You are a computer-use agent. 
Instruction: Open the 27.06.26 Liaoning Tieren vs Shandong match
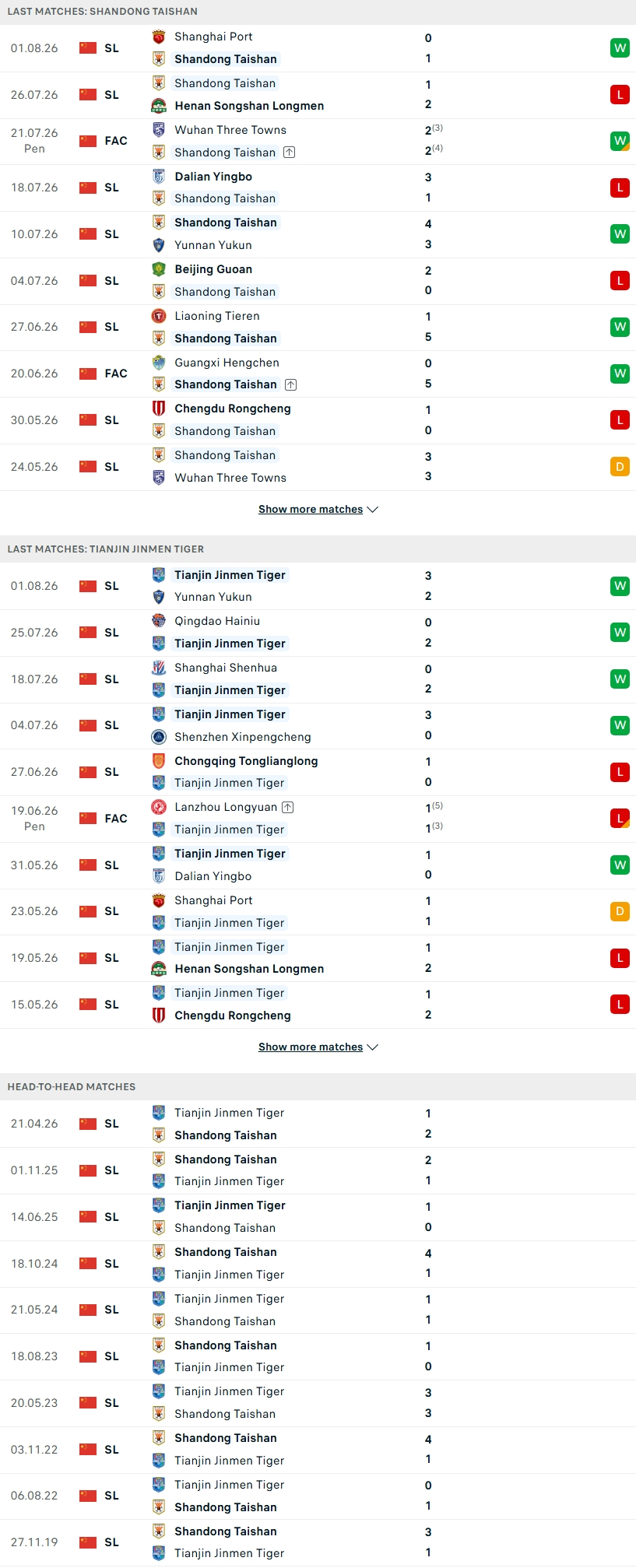(318, 328)
